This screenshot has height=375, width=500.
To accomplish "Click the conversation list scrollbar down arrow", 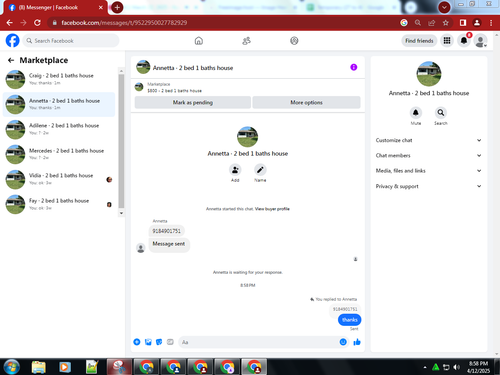I will point(121,213).
